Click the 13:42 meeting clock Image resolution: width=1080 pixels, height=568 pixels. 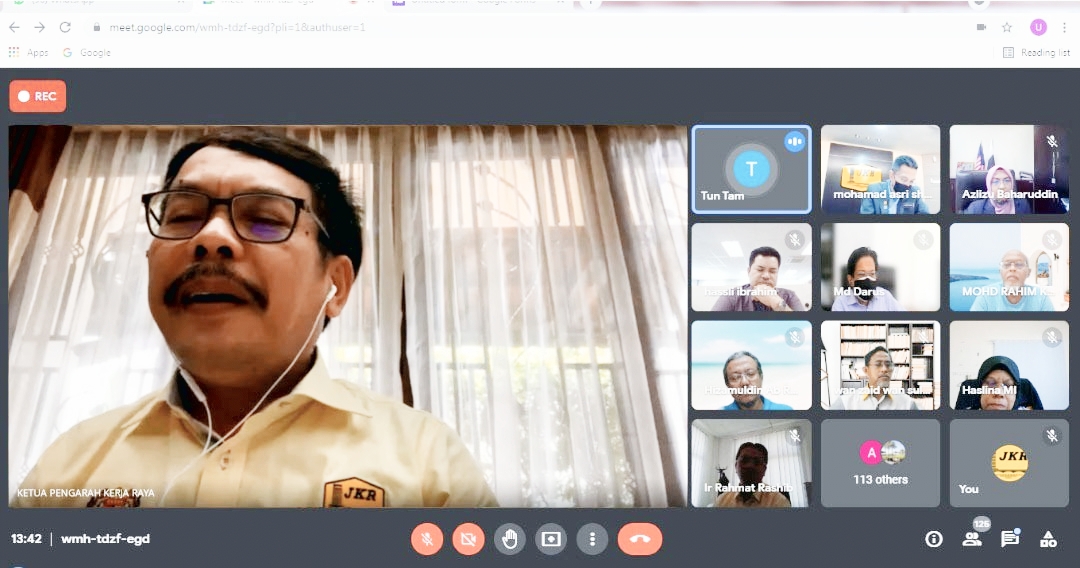point(26,538)
